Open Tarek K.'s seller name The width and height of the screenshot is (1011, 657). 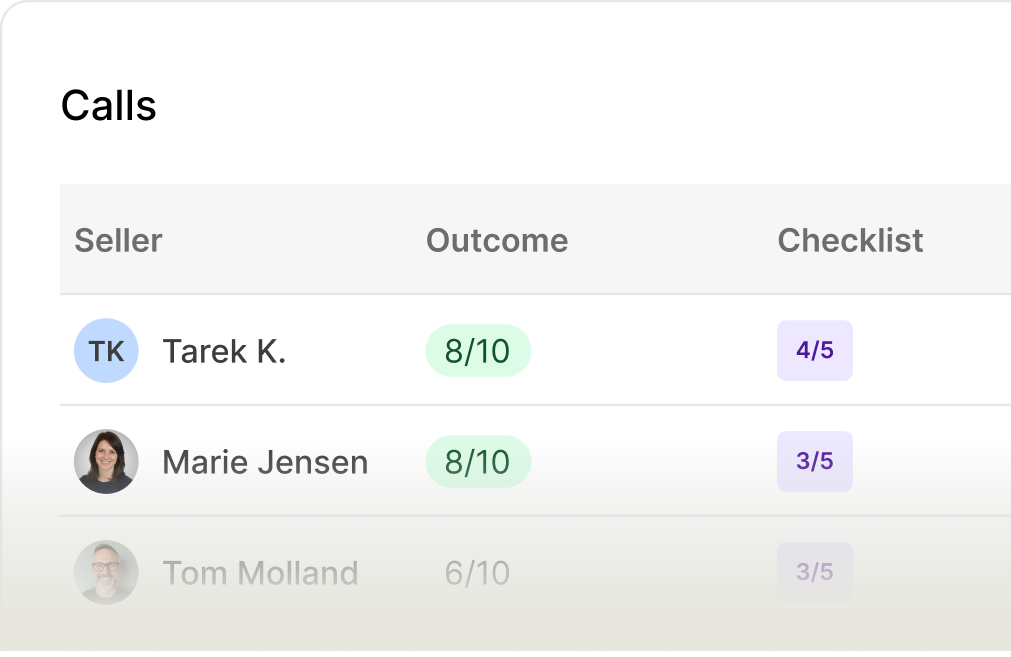tap(224, 351)
